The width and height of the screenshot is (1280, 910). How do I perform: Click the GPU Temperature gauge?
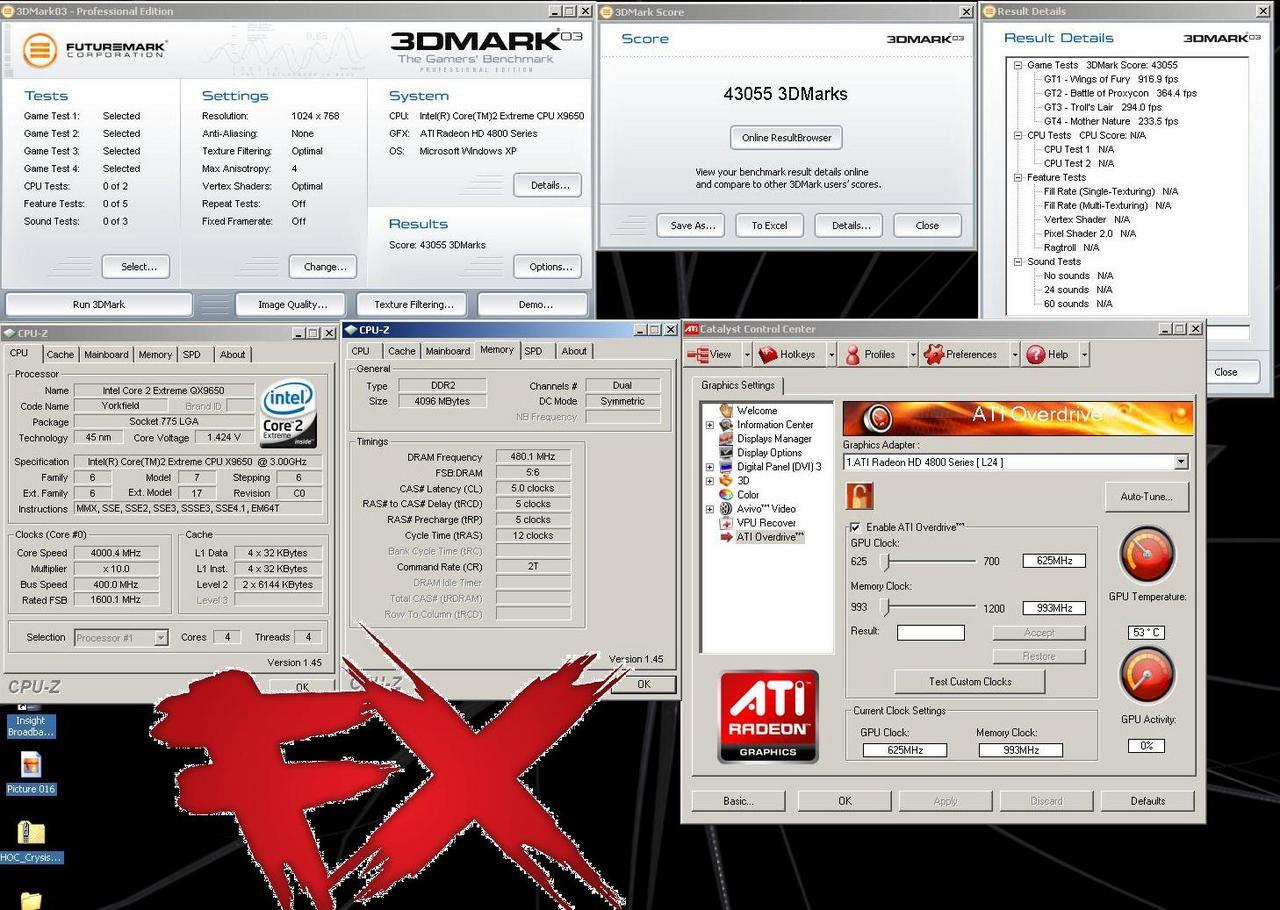coord(1146,555)
